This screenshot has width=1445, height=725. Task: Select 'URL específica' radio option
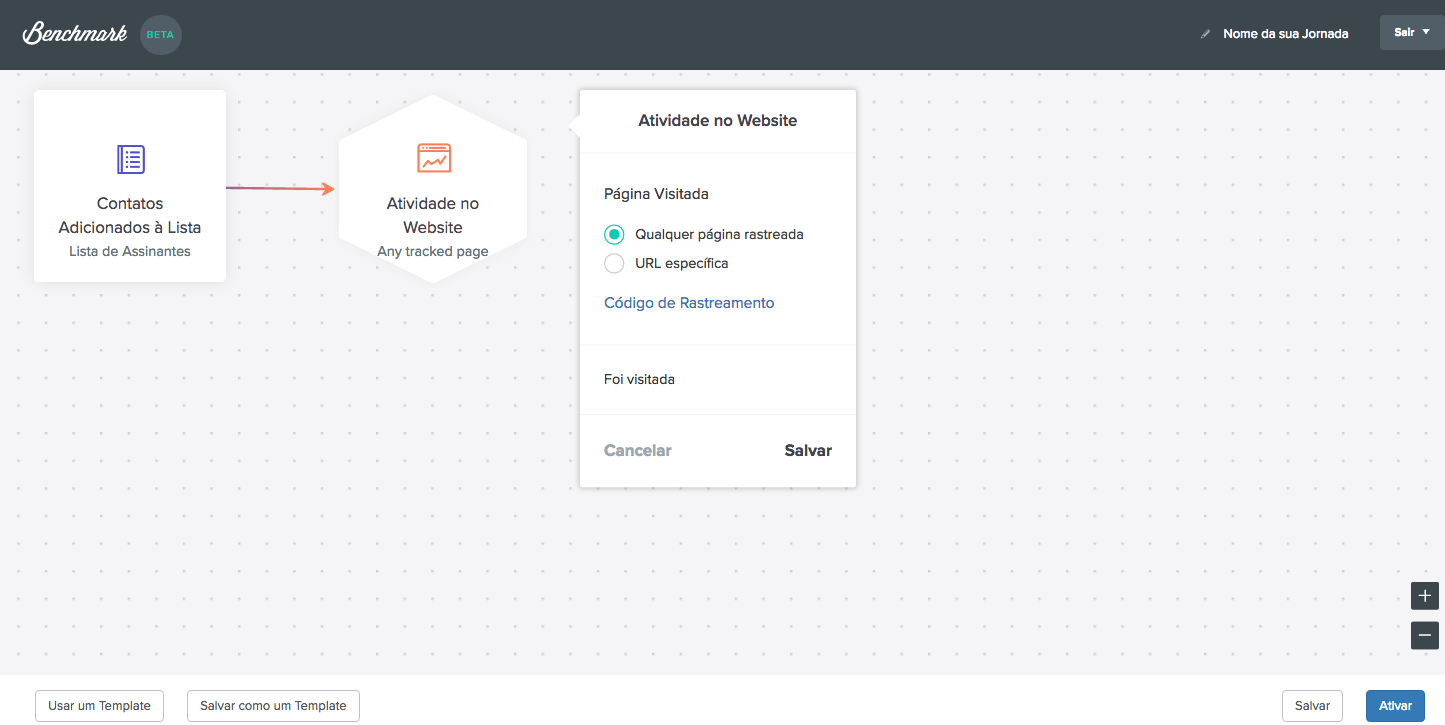coord(614,264)
